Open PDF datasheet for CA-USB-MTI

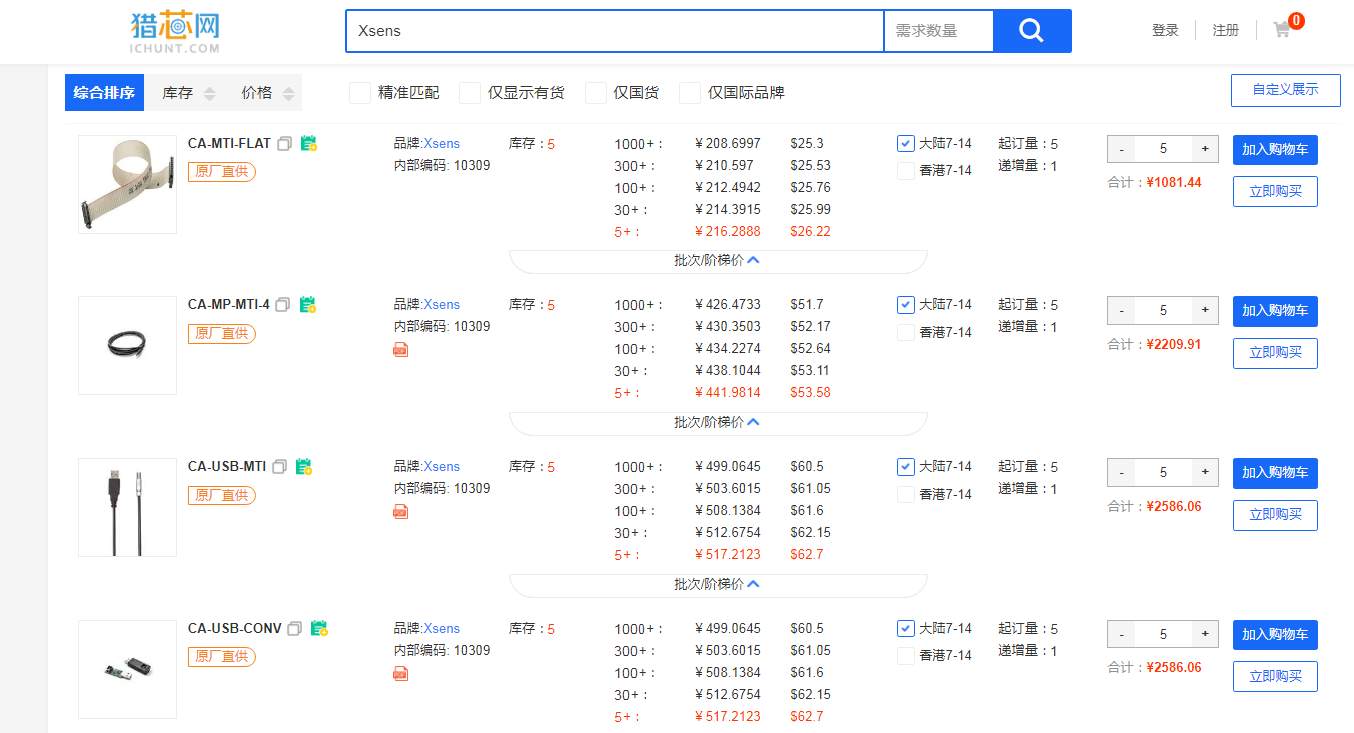(x=401, y=511)
